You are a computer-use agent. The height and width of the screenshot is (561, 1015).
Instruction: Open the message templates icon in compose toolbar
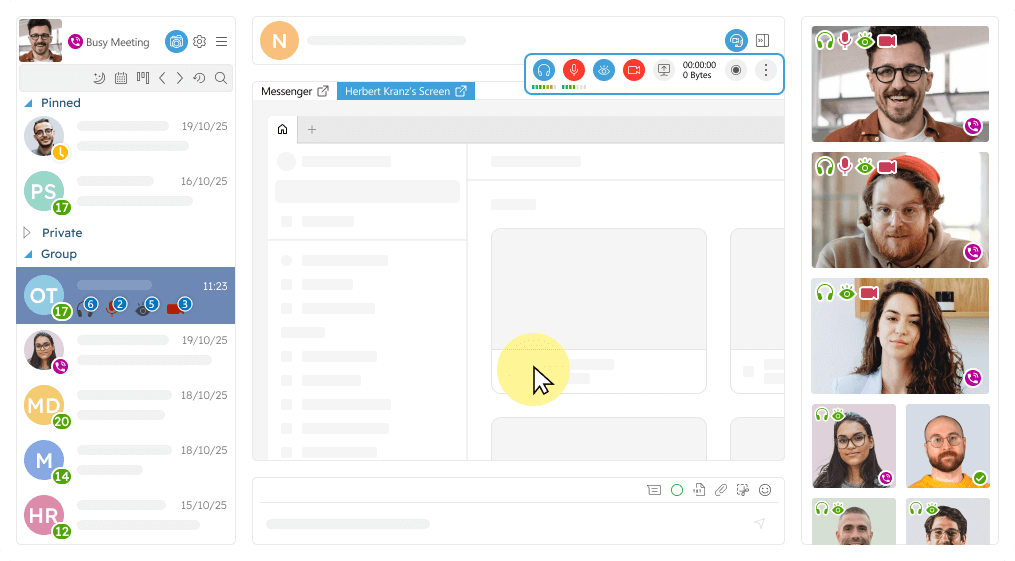click(654, 490)
